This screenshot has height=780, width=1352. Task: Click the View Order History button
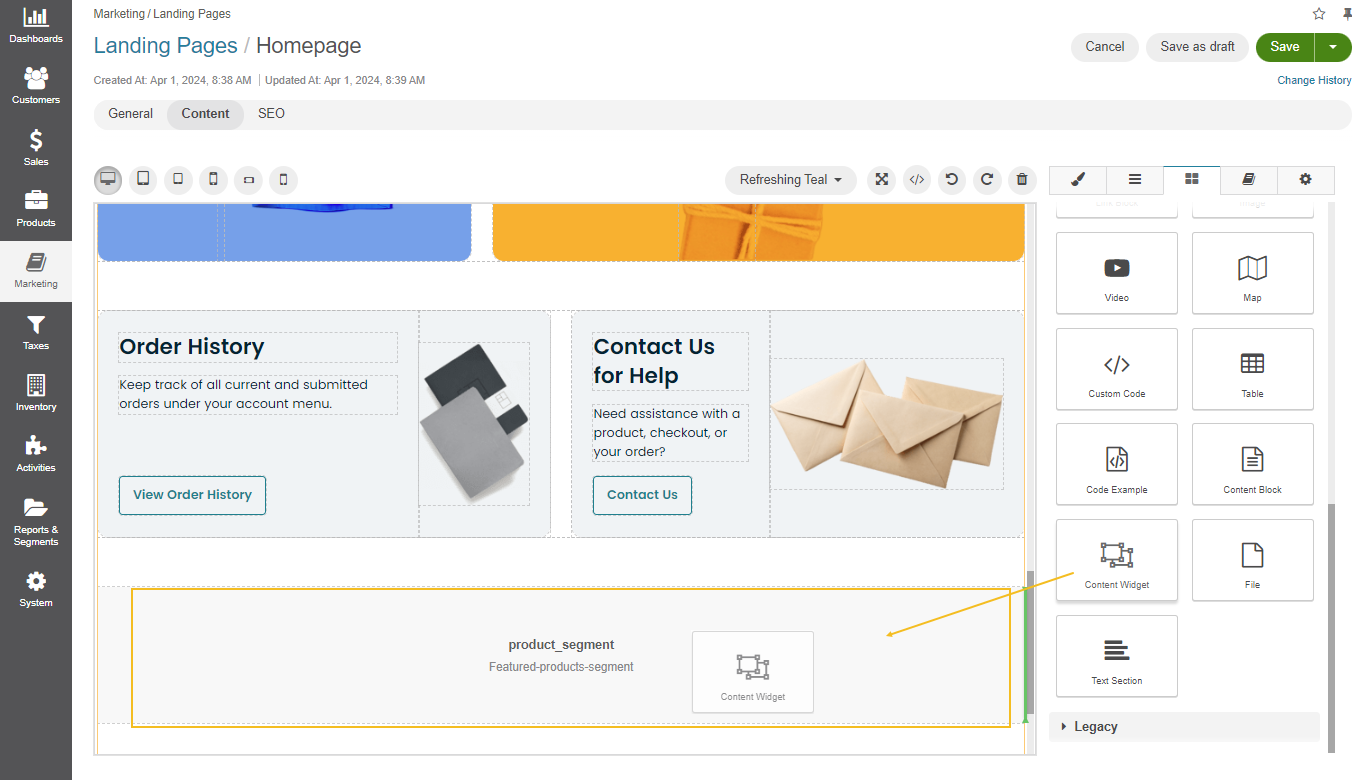click(x=193, y=495)
